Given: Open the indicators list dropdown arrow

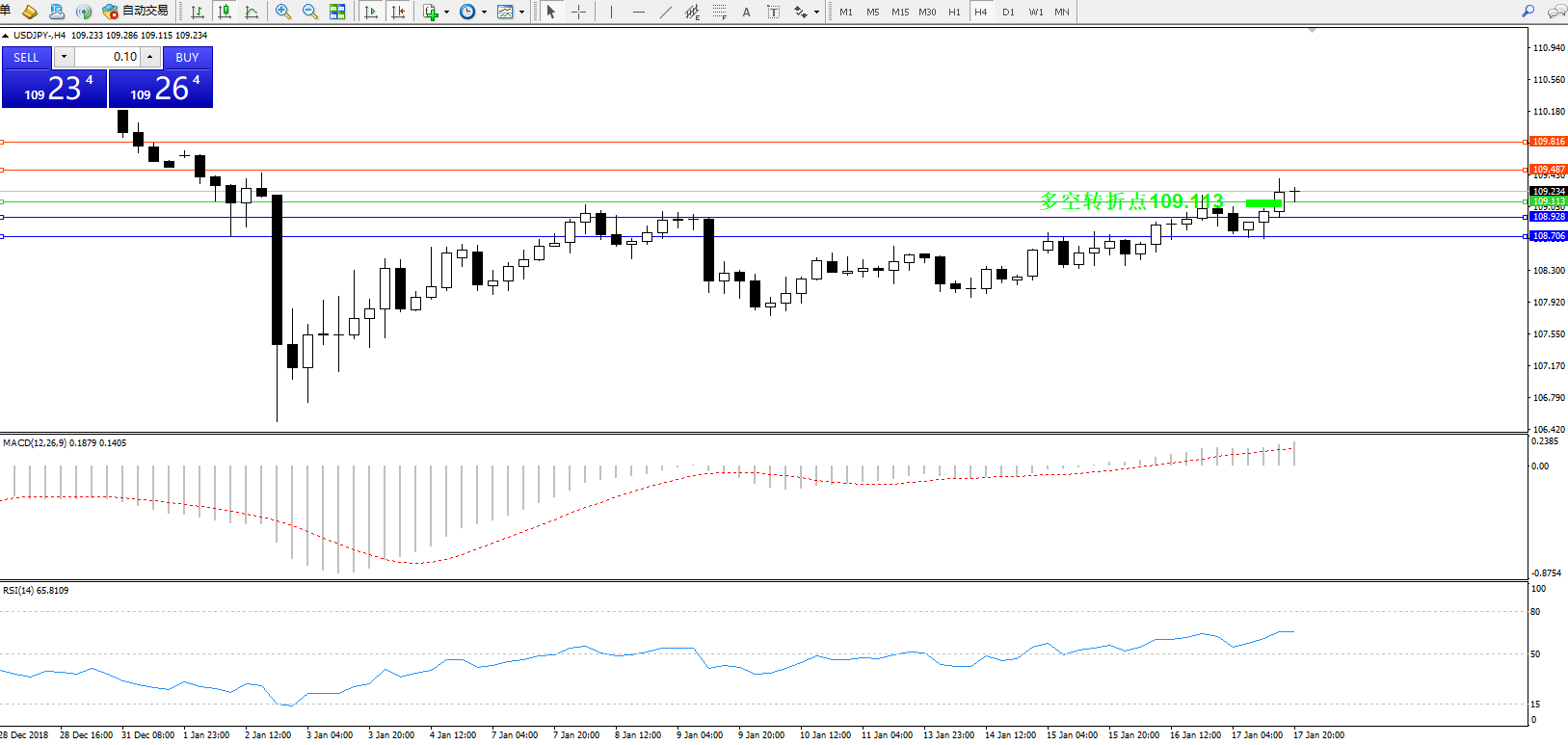Looking at the screenshot, I should click(446, 13).
